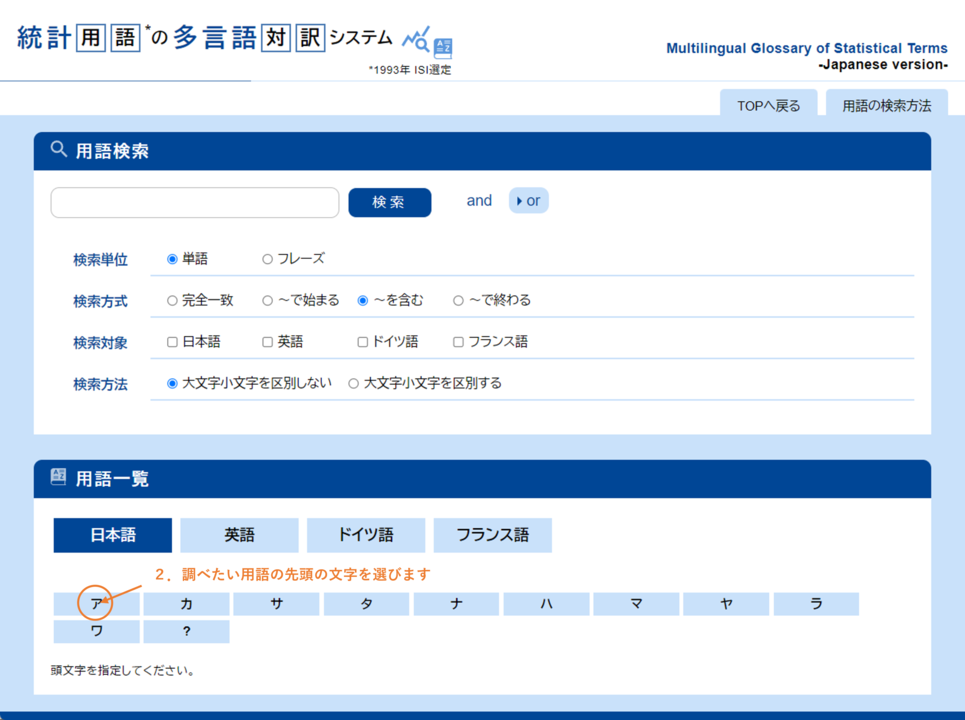Enable the 英語 checkbox
965x720 pixels.
pyautogui.click(x=267, y=342)
